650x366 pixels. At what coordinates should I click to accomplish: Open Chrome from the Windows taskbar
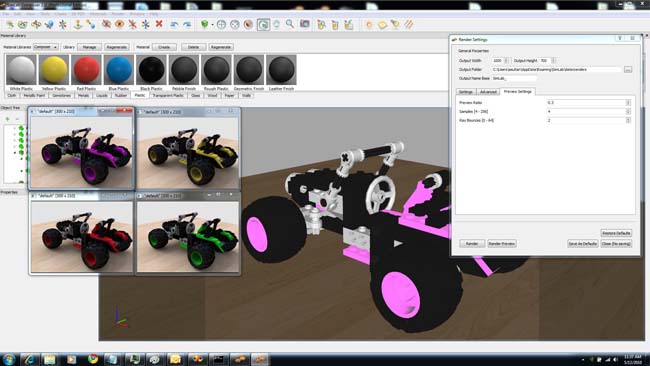point(93,359)
